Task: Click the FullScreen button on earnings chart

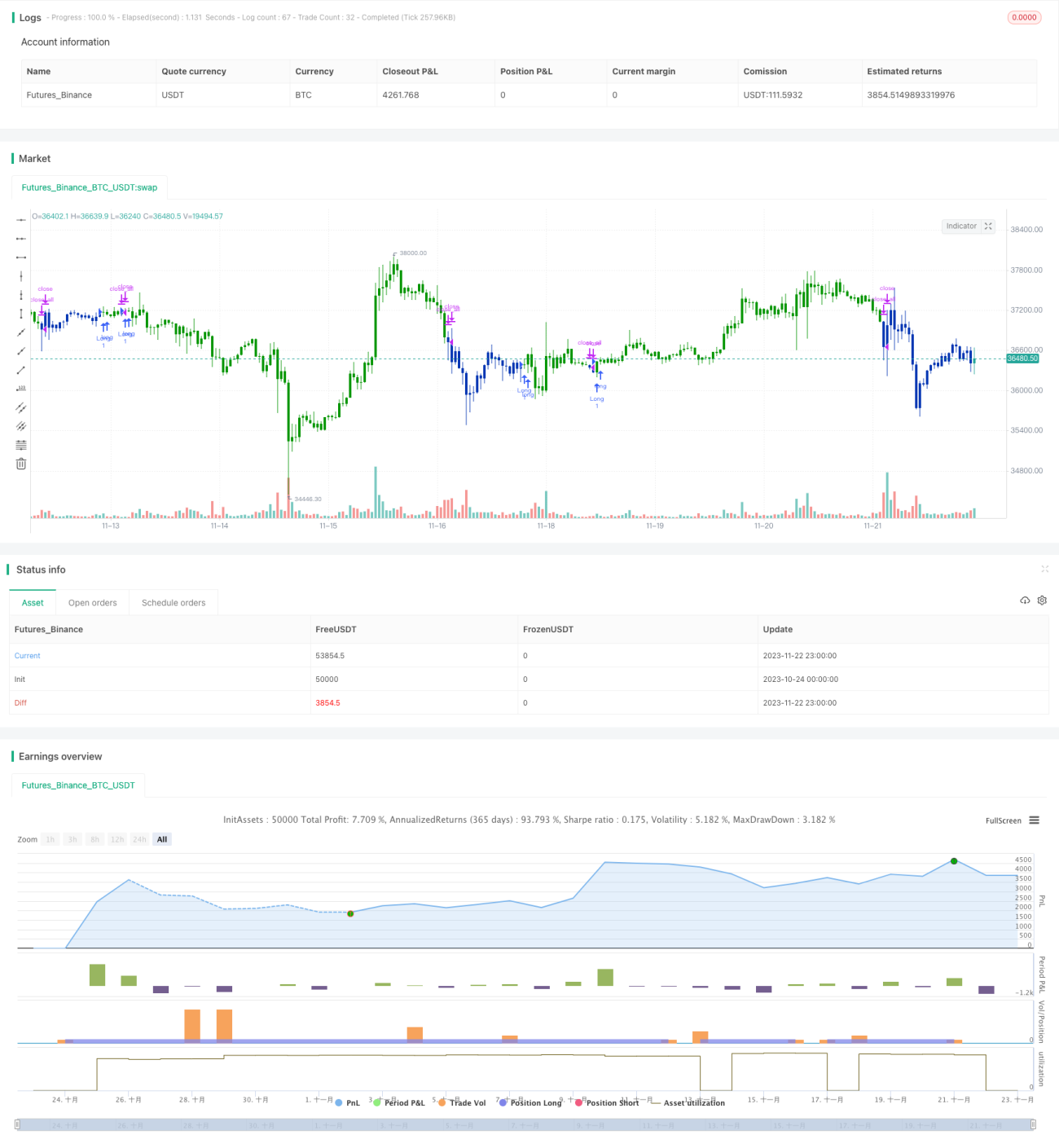Action: tap(1003, 820)
